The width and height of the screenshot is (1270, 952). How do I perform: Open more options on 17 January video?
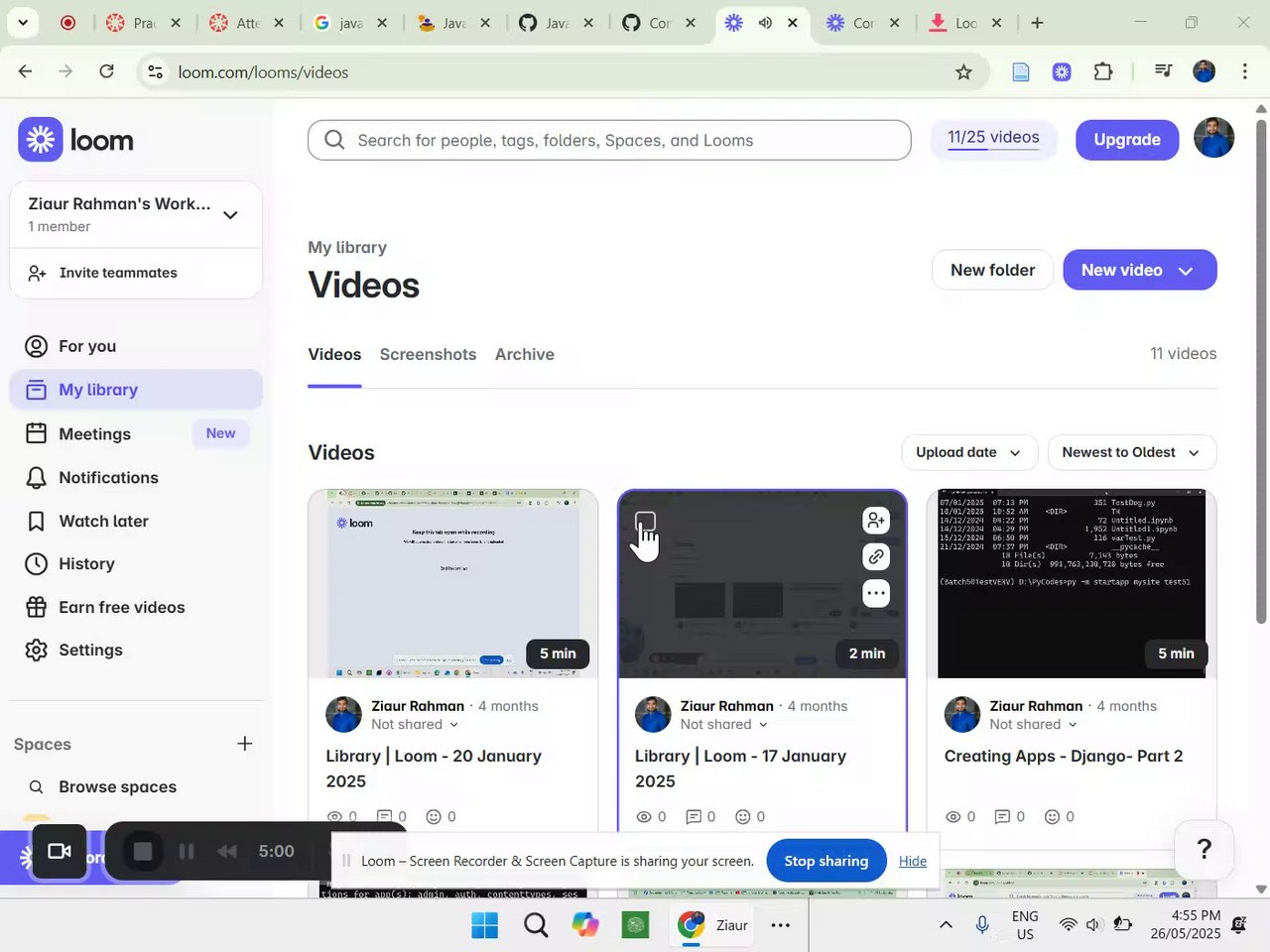point(875,594)
